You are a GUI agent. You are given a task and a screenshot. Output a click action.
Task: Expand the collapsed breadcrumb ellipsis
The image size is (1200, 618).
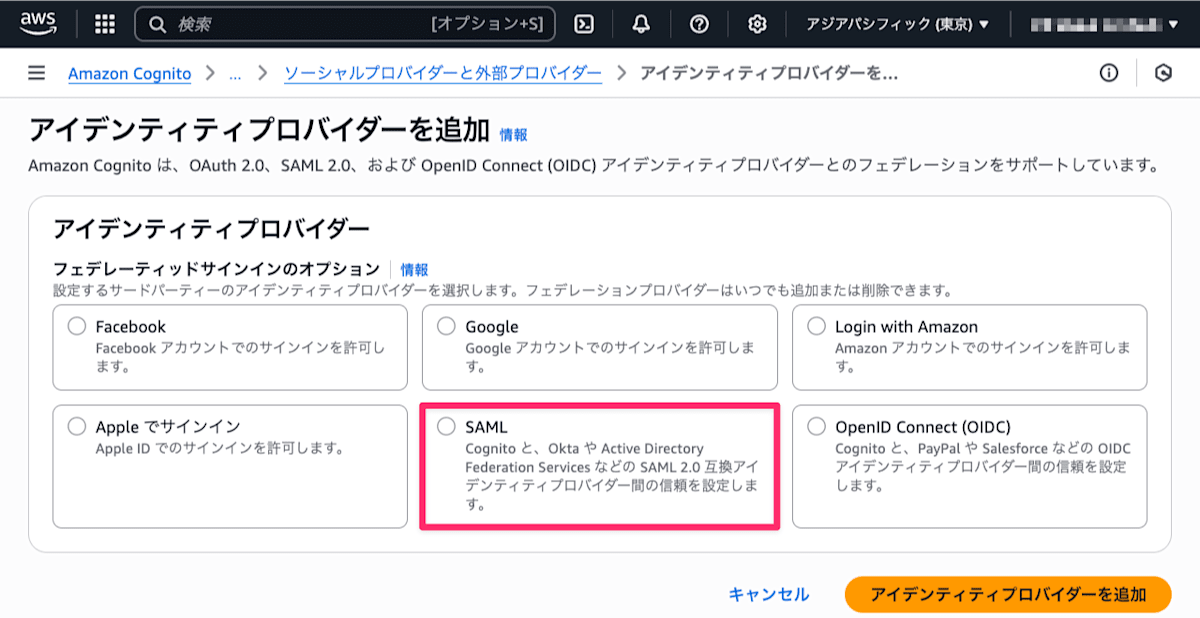click(235, 74)
